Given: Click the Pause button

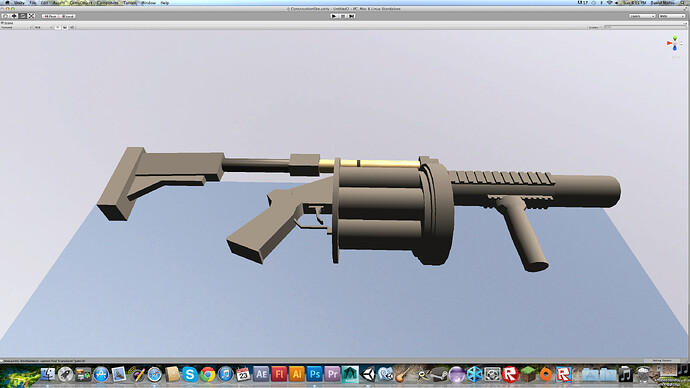Looking at the screenshot, I should (343, 16).
